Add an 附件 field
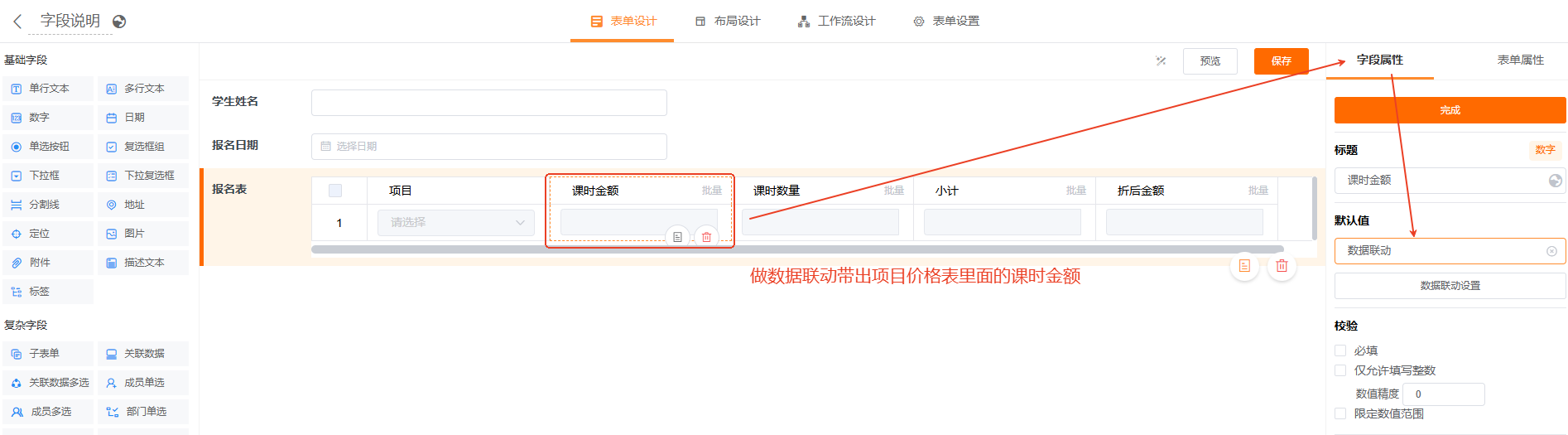The image size is (1568, 435). tap(48, 263)
